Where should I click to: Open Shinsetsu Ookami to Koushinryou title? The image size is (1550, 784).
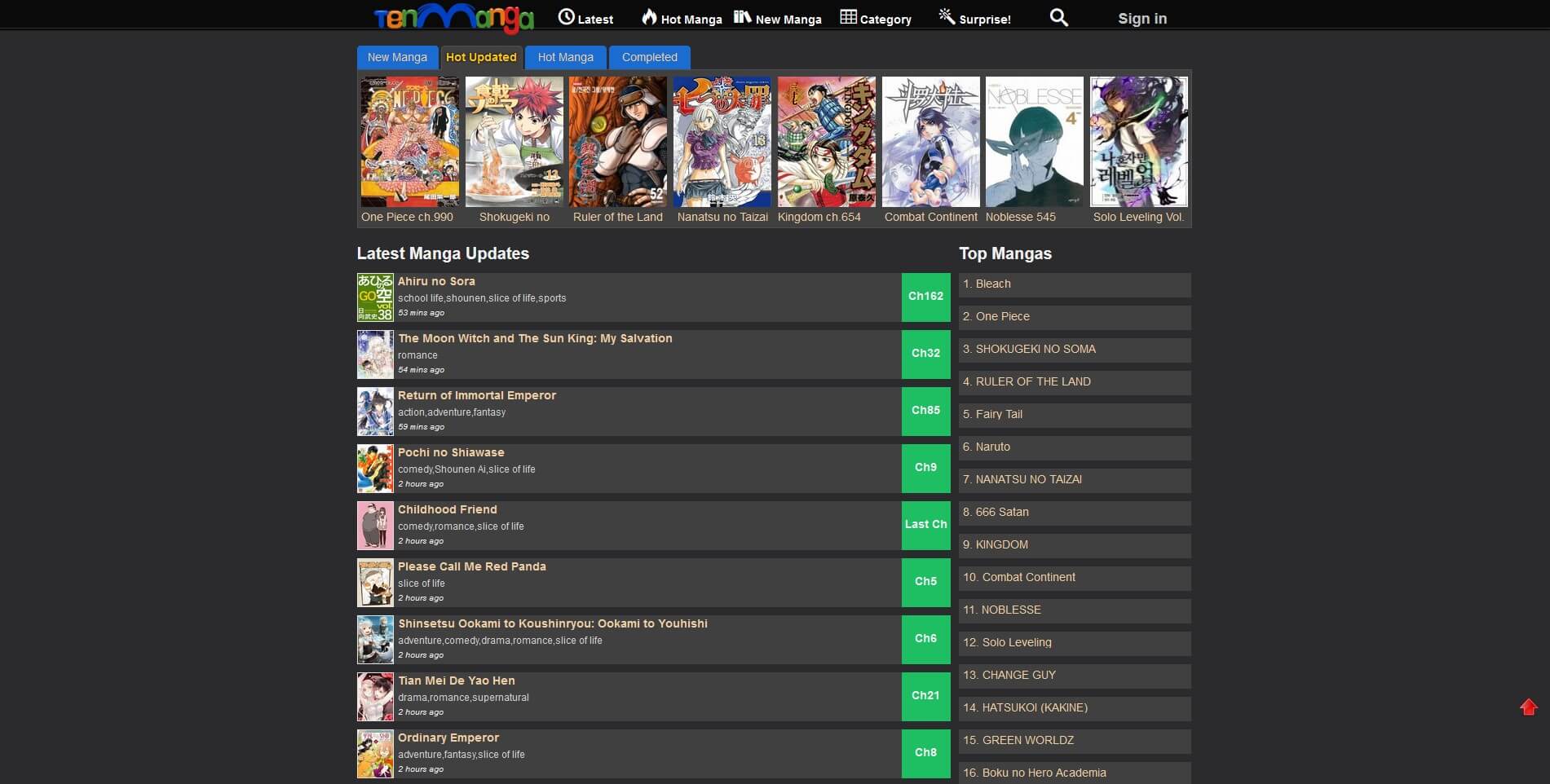click(x=553, y=623)
